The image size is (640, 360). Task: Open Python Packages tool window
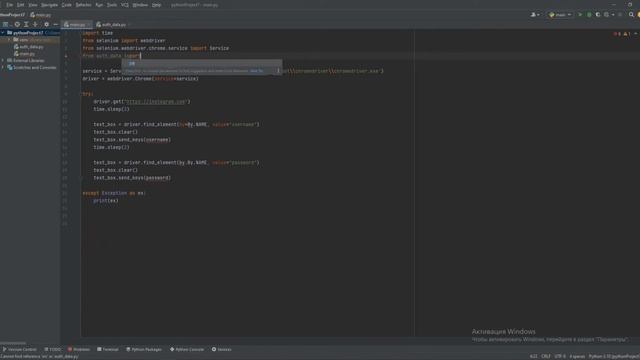144,349
